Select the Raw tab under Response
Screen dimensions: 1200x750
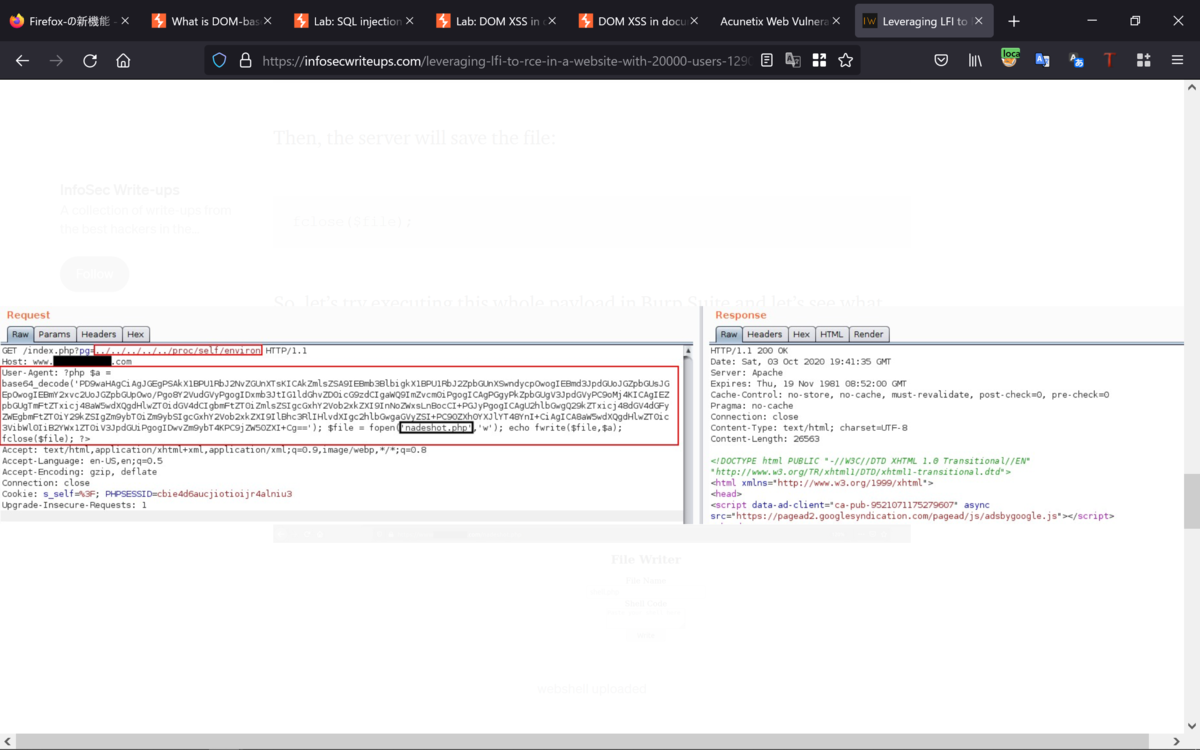(x=729, y=334)
